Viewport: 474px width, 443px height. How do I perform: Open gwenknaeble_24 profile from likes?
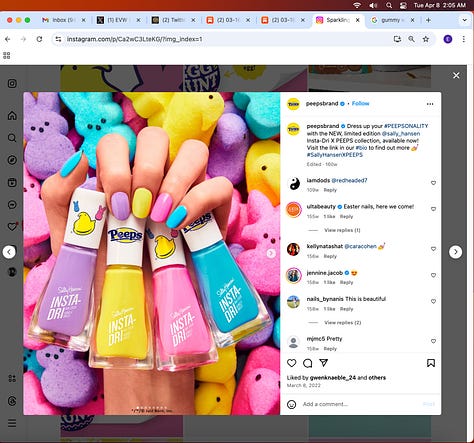tap(333, 378)
